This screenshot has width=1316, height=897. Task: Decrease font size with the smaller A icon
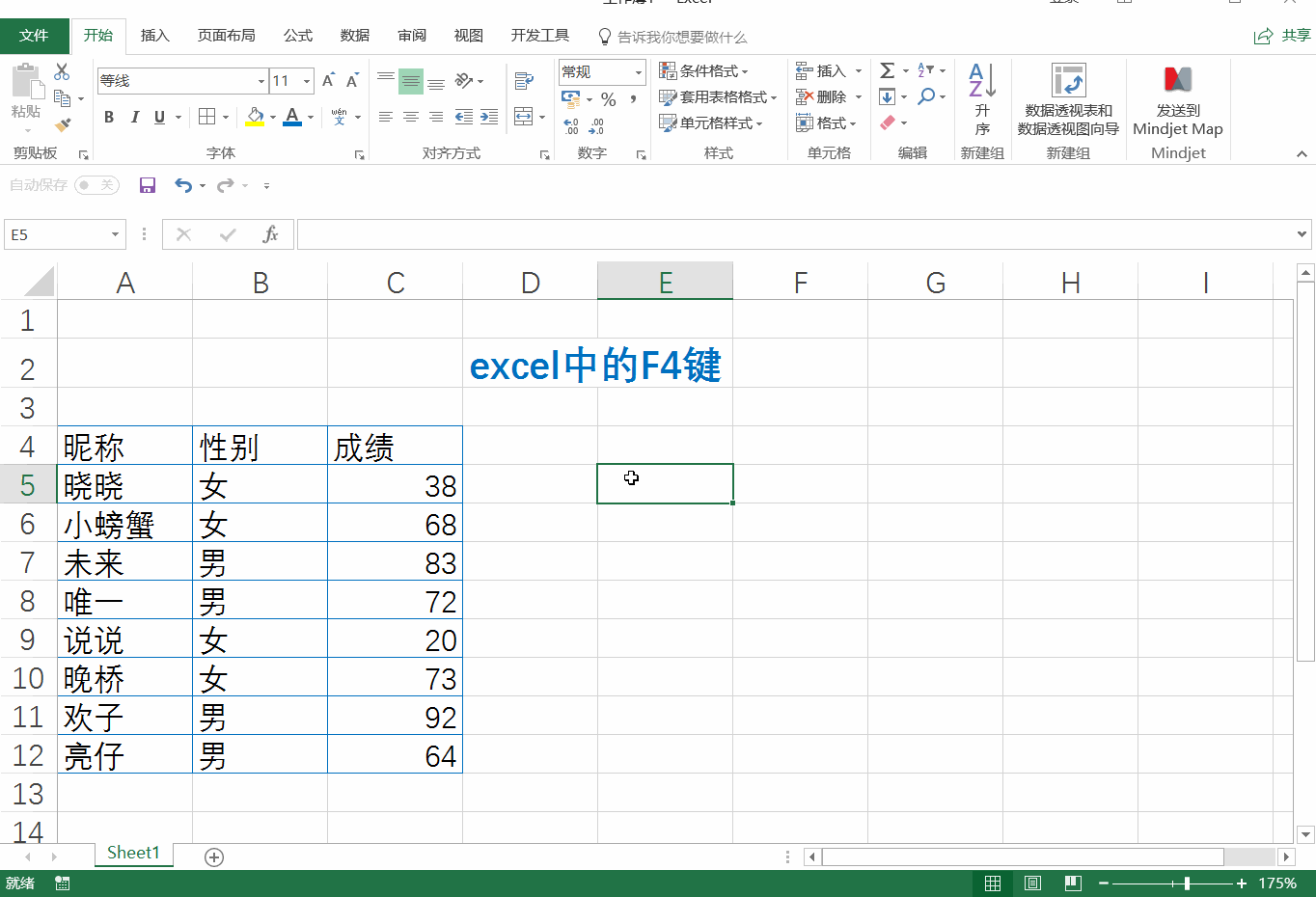(352, 80)
